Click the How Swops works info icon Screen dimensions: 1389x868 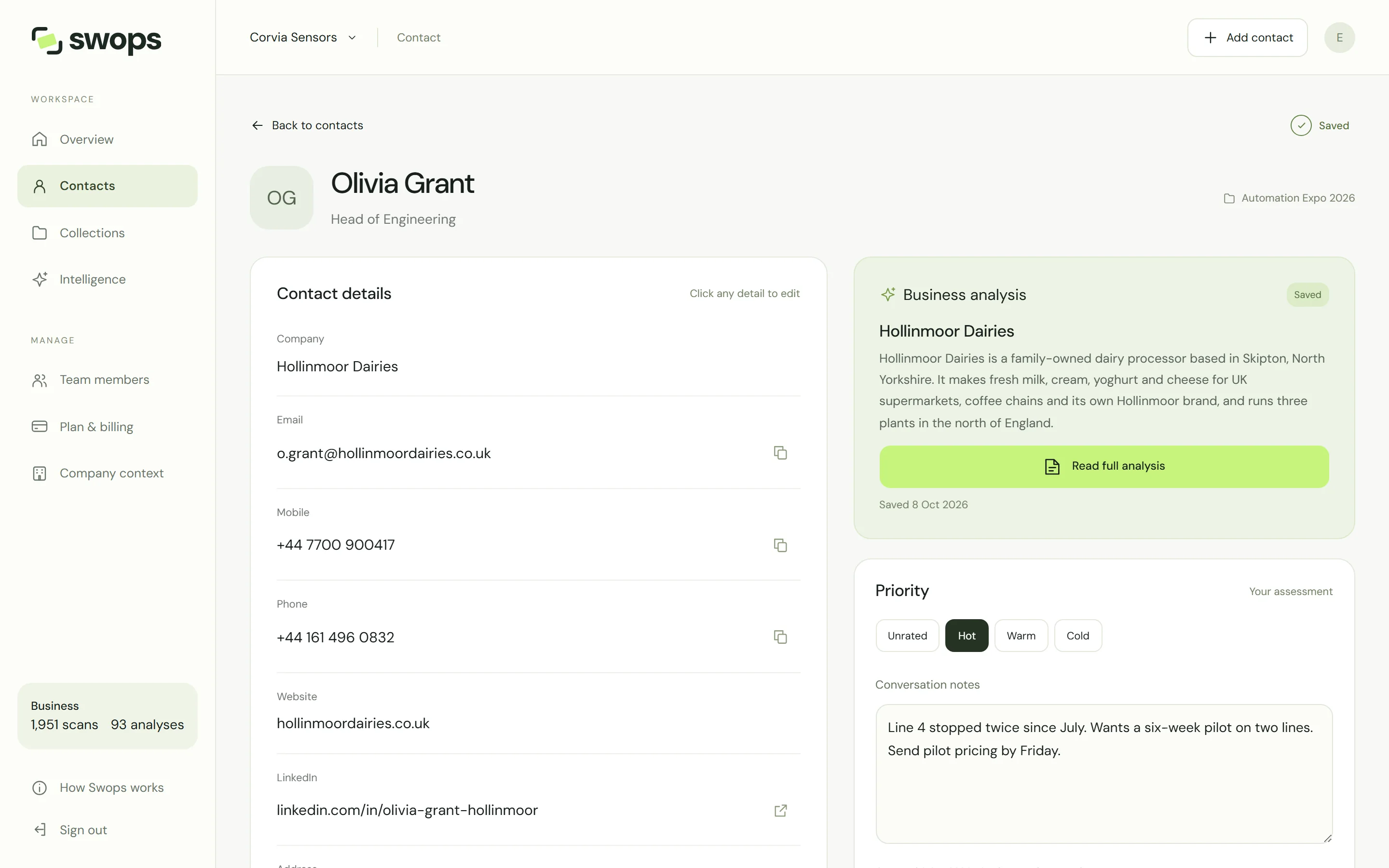coord(40,787)
